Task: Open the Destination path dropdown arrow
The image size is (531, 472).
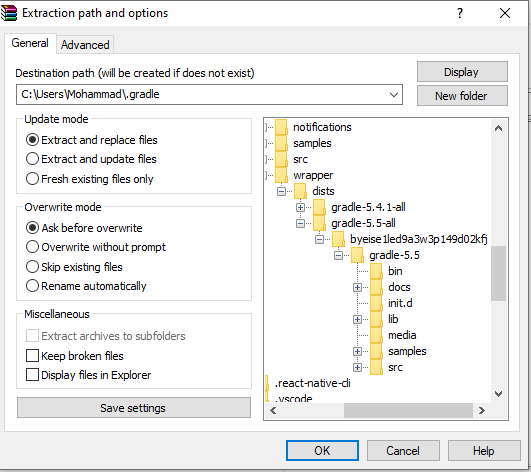Action: pos(394,94)
